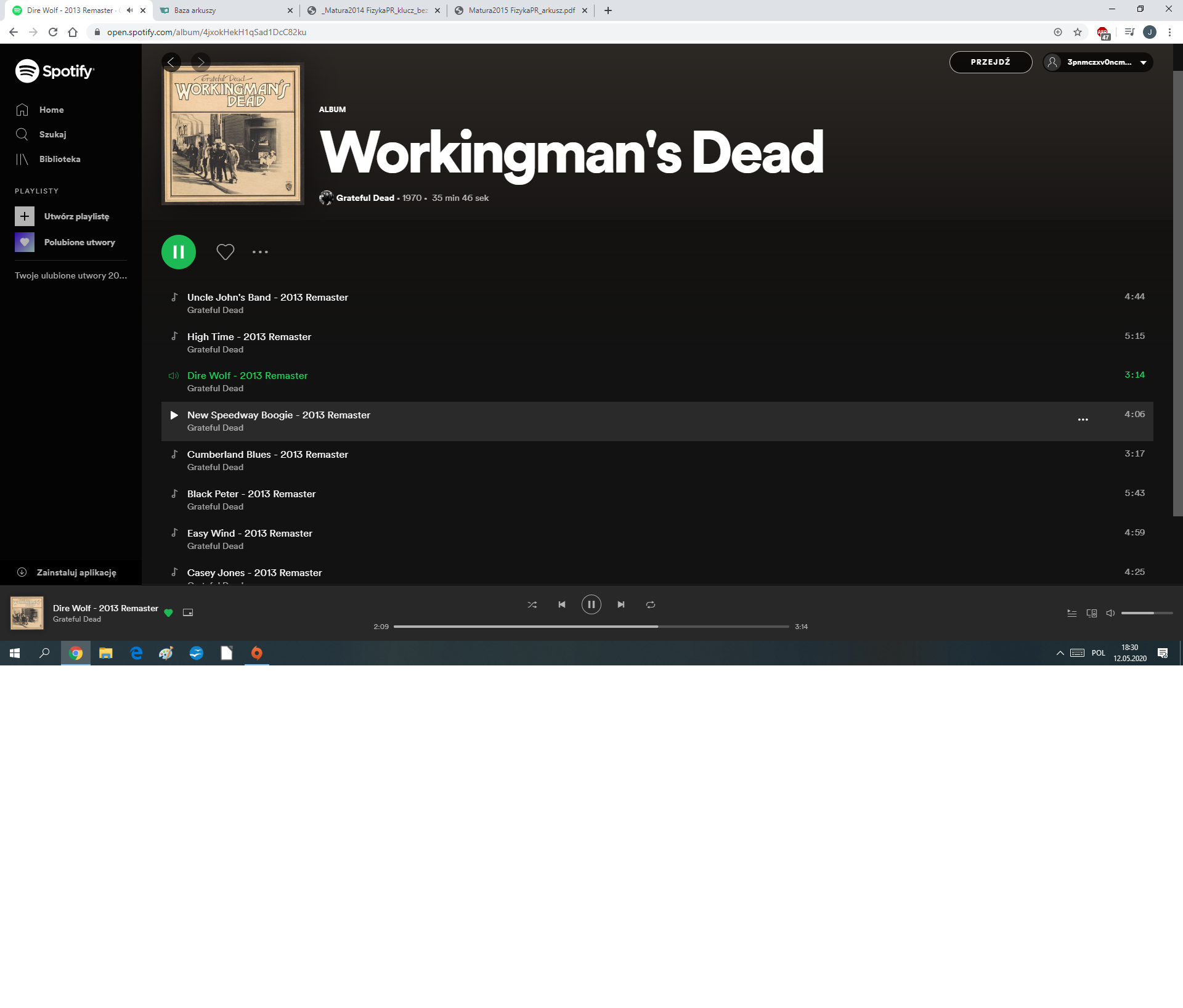Adjust the volume slider

(x=1147, y=613)
